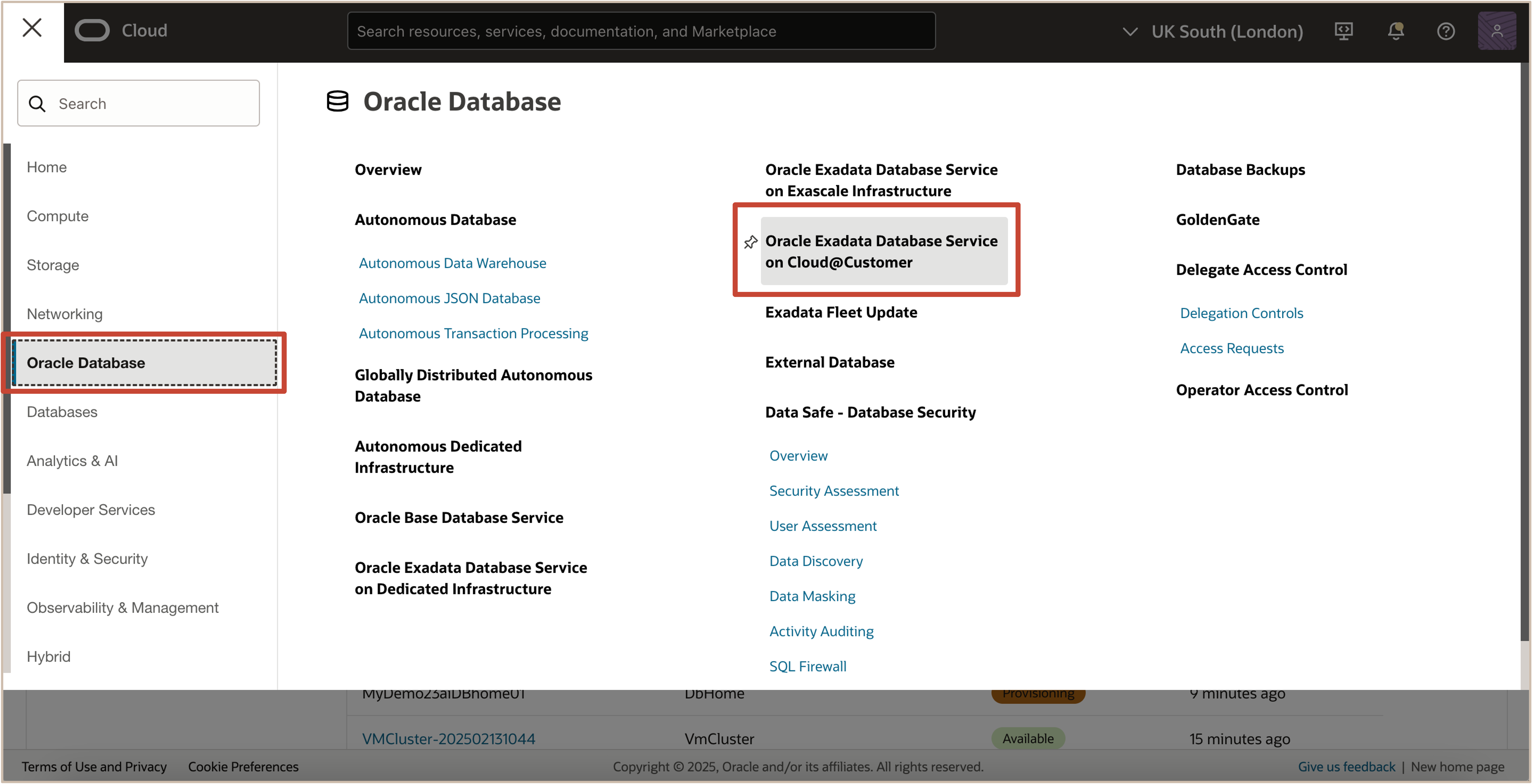The width and height of the screenshot is (1532, 784).
Task: Click the Oracle Database header database icon
Action: (337, 102)
